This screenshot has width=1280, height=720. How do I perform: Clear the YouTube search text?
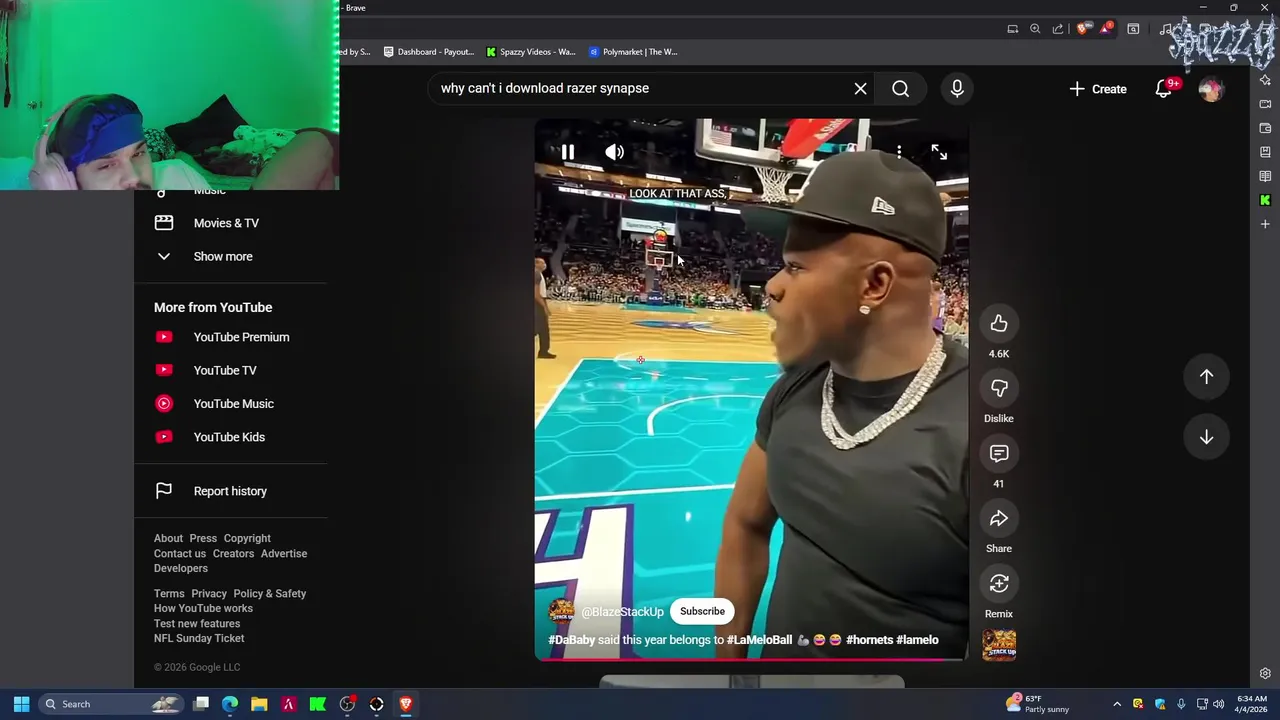tap(860, 88)
